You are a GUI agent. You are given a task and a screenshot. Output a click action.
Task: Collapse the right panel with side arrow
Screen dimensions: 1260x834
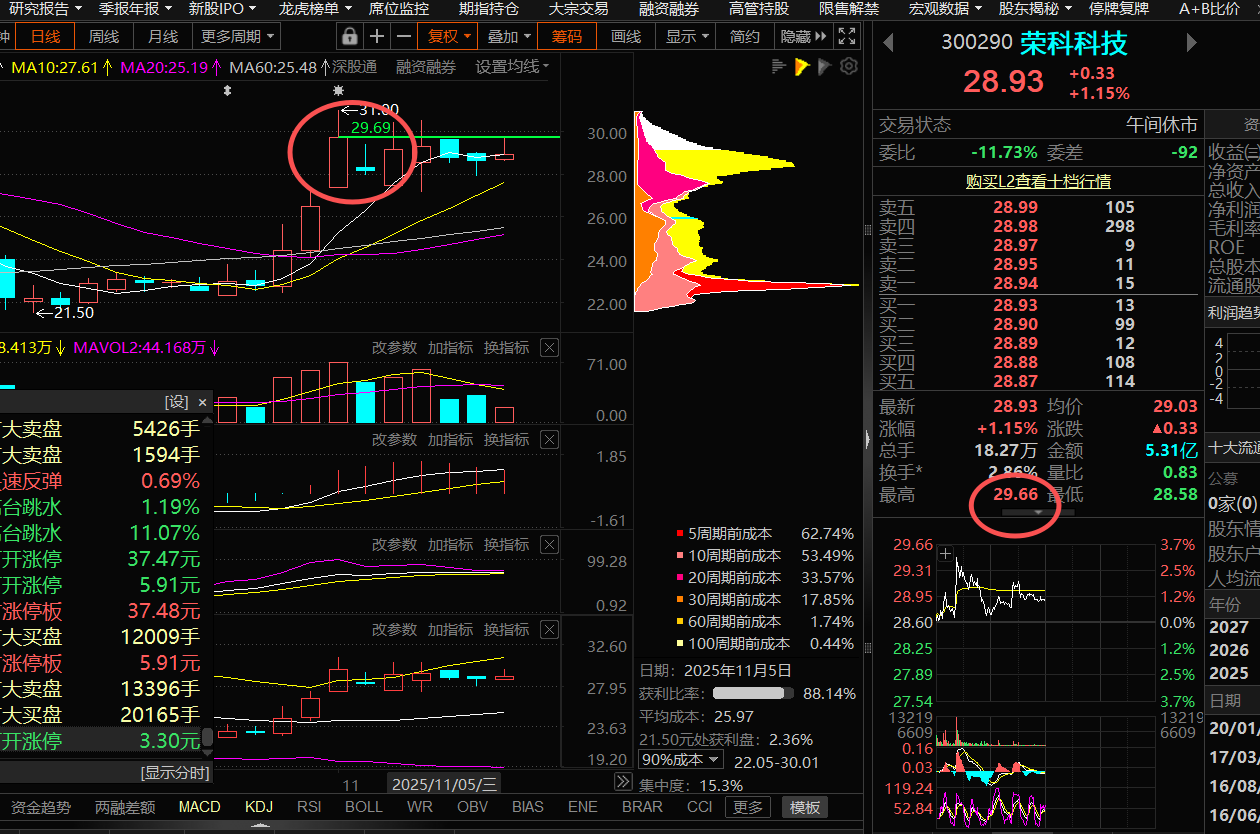click(867, 438)
